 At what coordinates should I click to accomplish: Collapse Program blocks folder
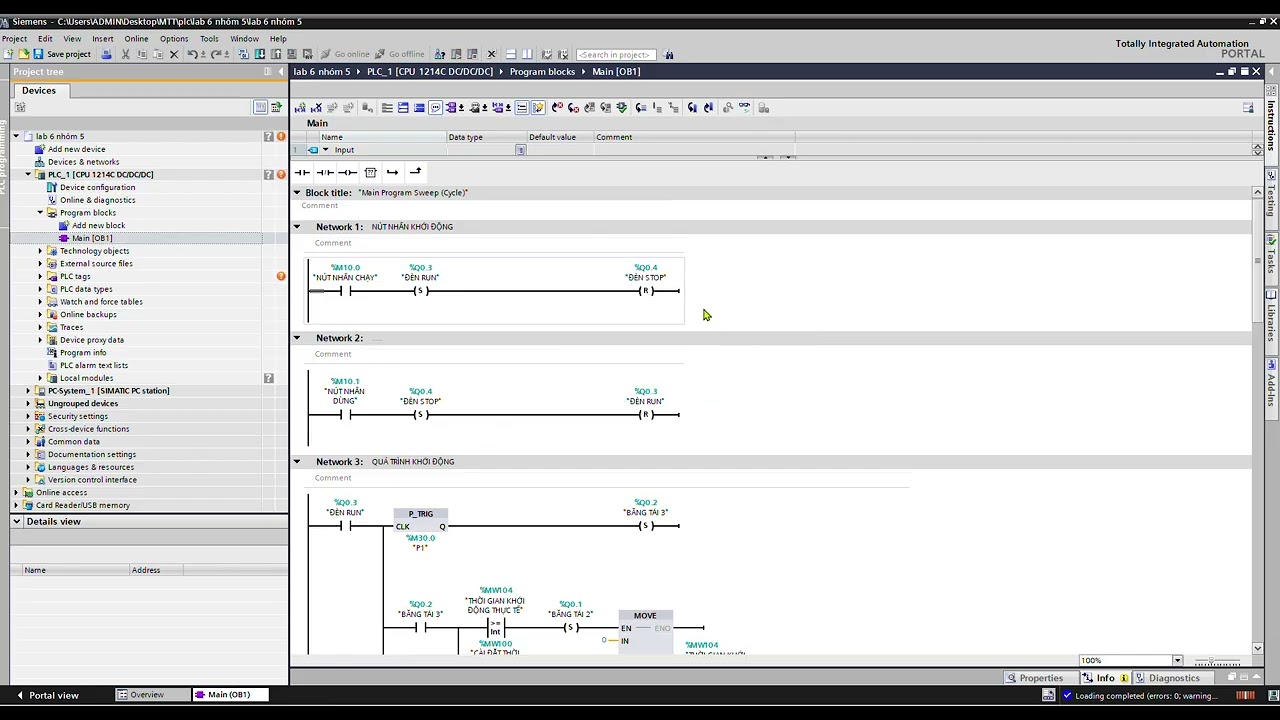[x=40, y=213]
